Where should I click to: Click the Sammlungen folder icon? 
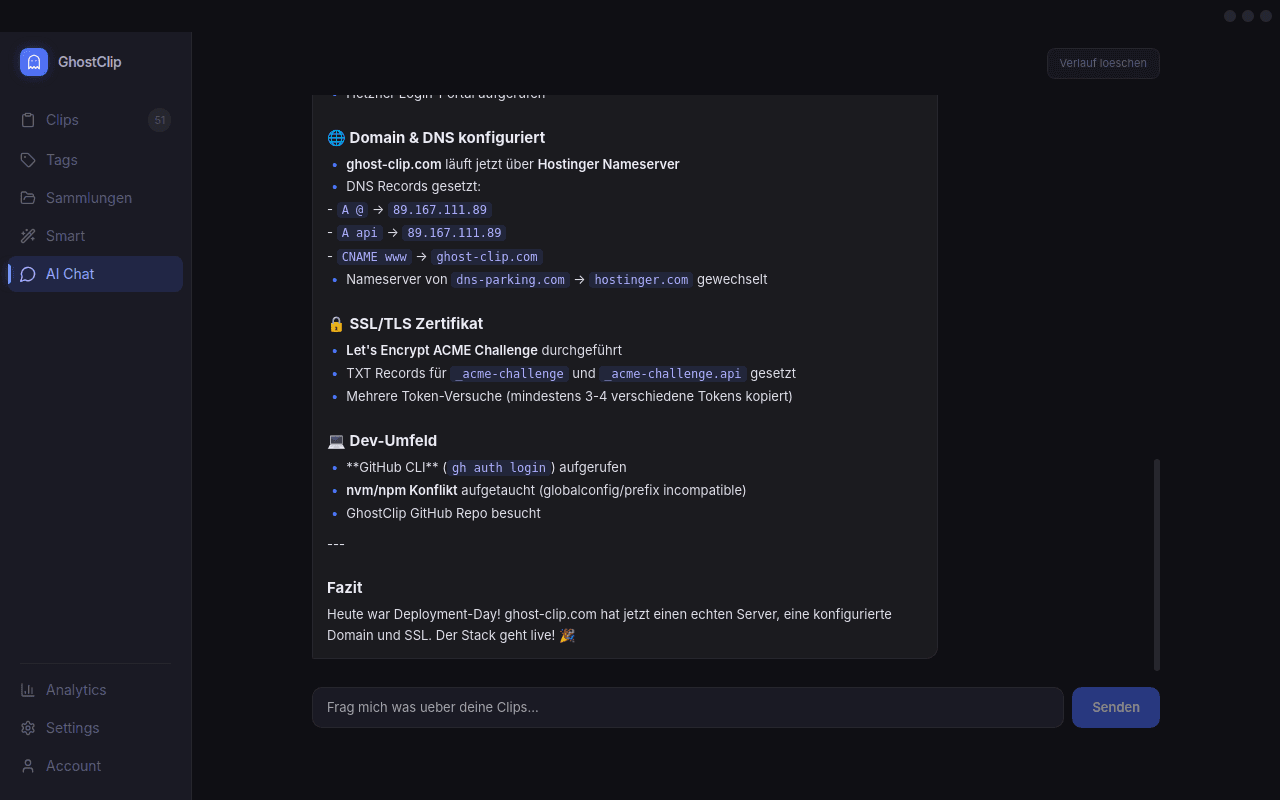[28, 198]
